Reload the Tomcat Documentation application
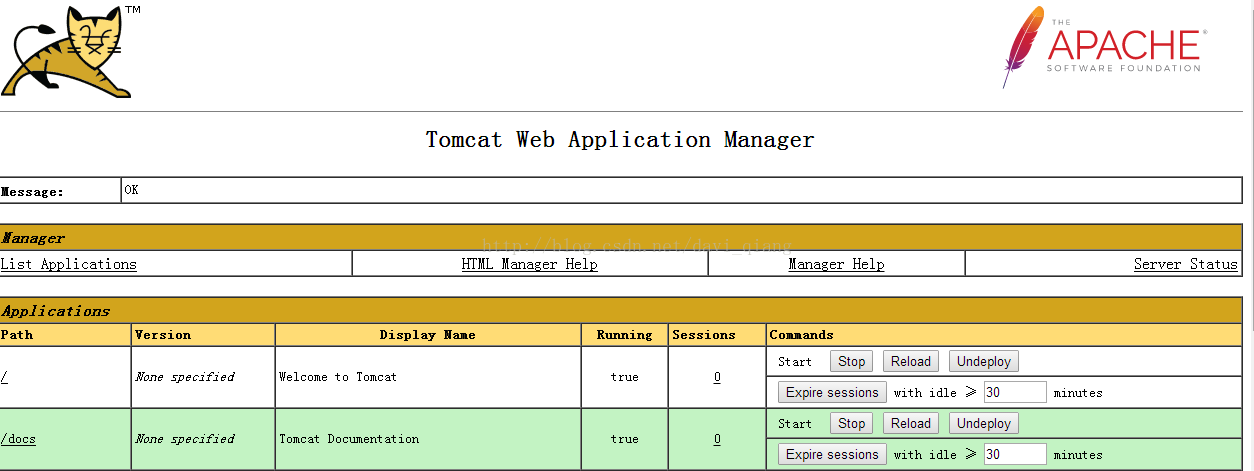 point(911,424)
